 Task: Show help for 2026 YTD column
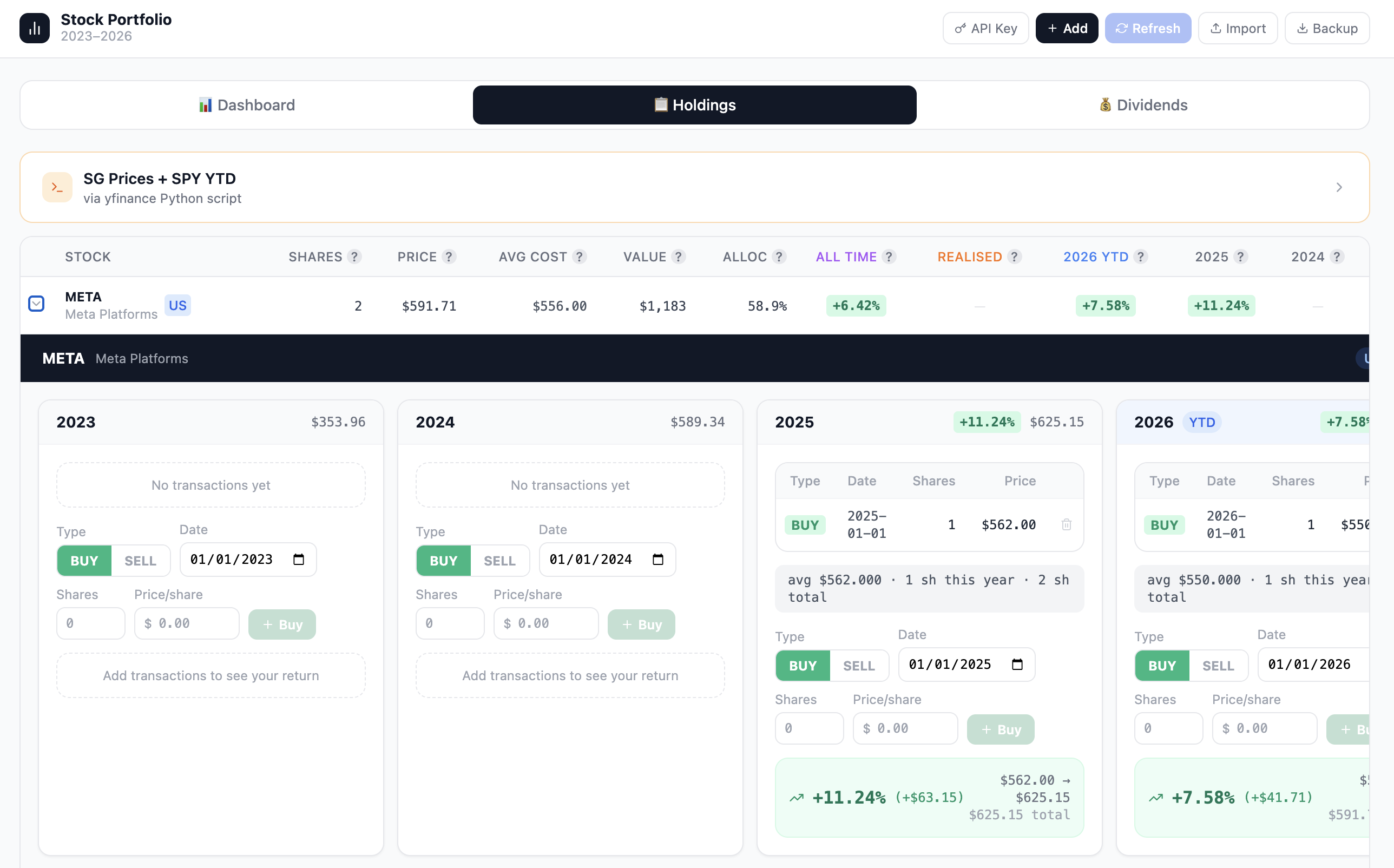(1141, 257)
